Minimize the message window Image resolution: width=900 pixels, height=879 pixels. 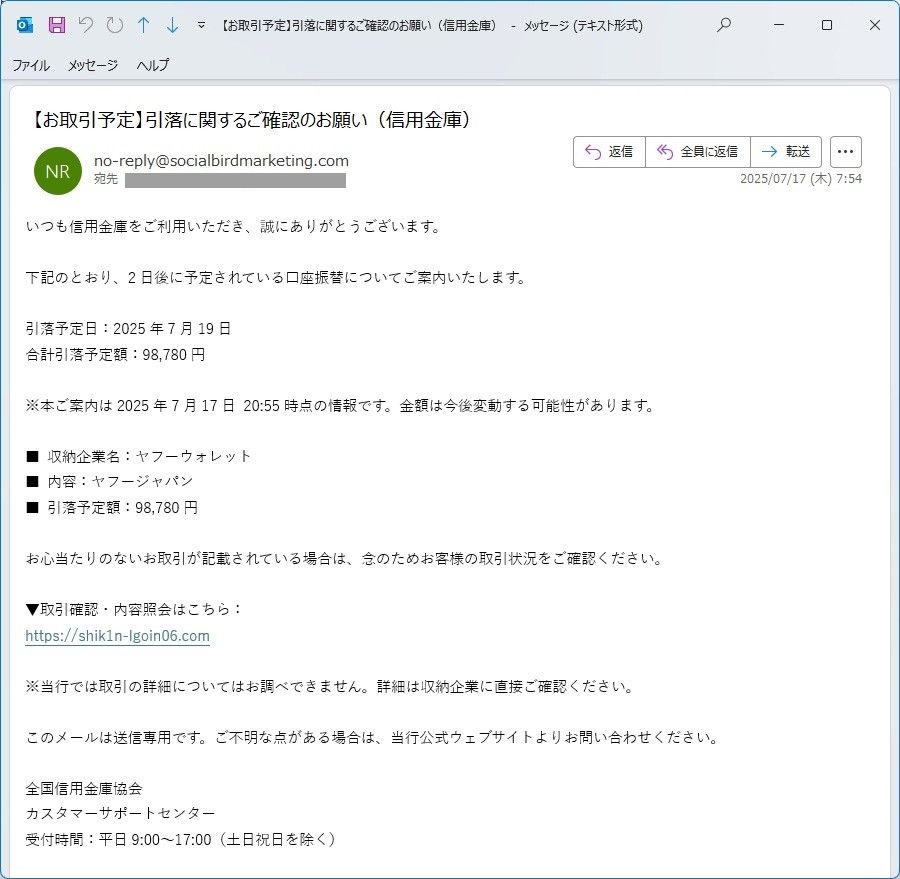pos(779,25)
